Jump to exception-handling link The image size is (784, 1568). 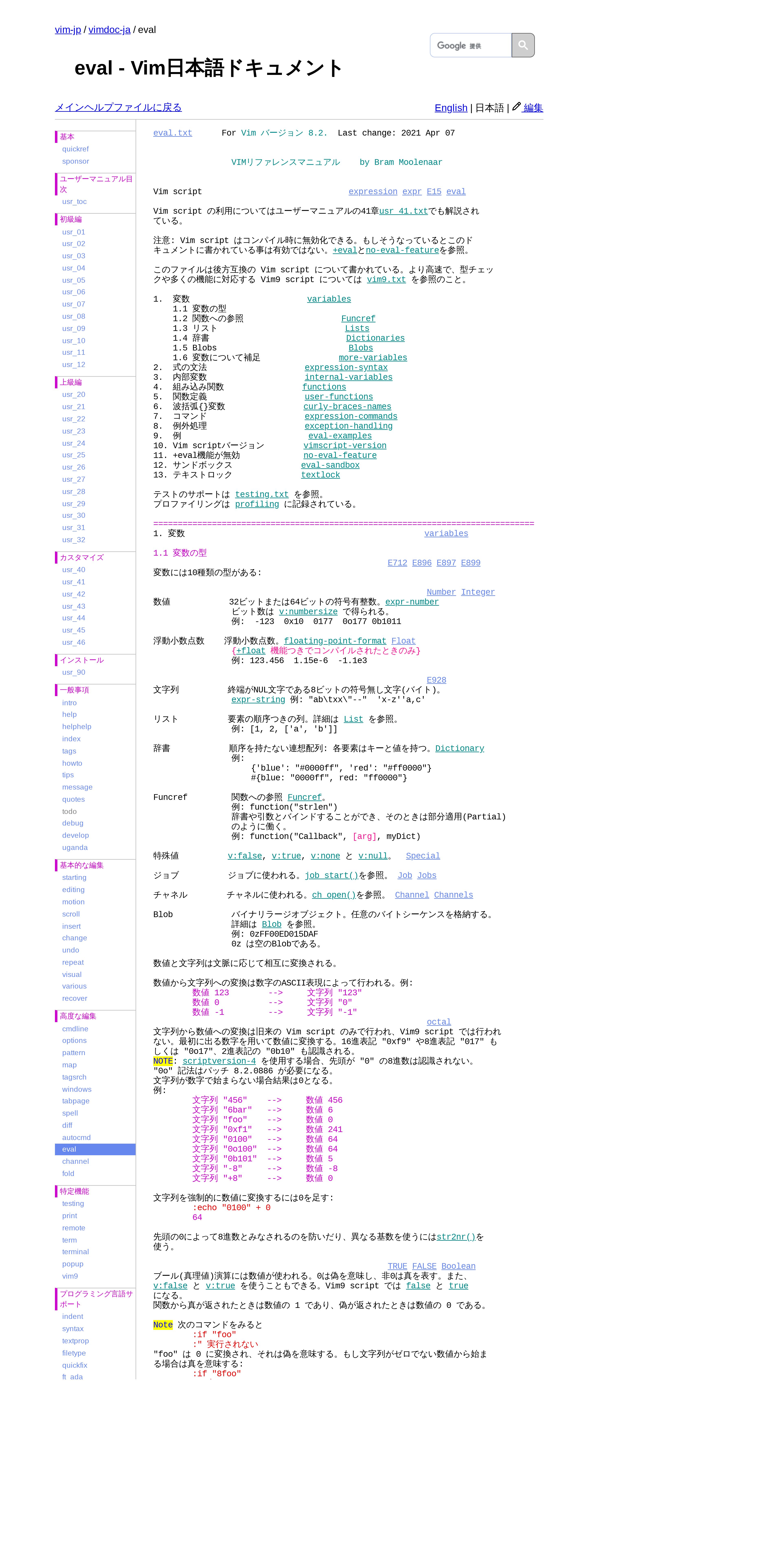349,426
